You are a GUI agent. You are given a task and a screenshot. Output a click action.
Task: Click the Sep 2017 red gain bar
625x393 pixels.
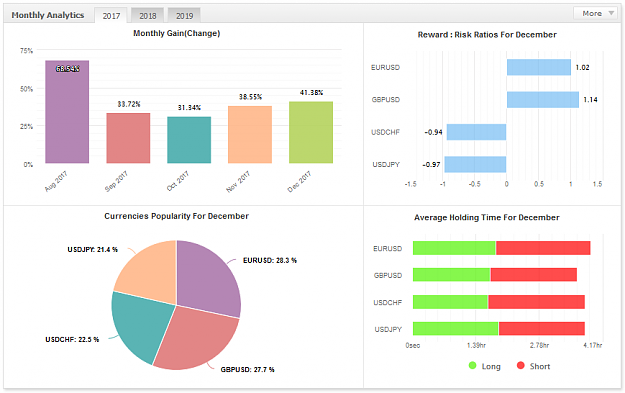pyautogui.click(x=128, y=138)
